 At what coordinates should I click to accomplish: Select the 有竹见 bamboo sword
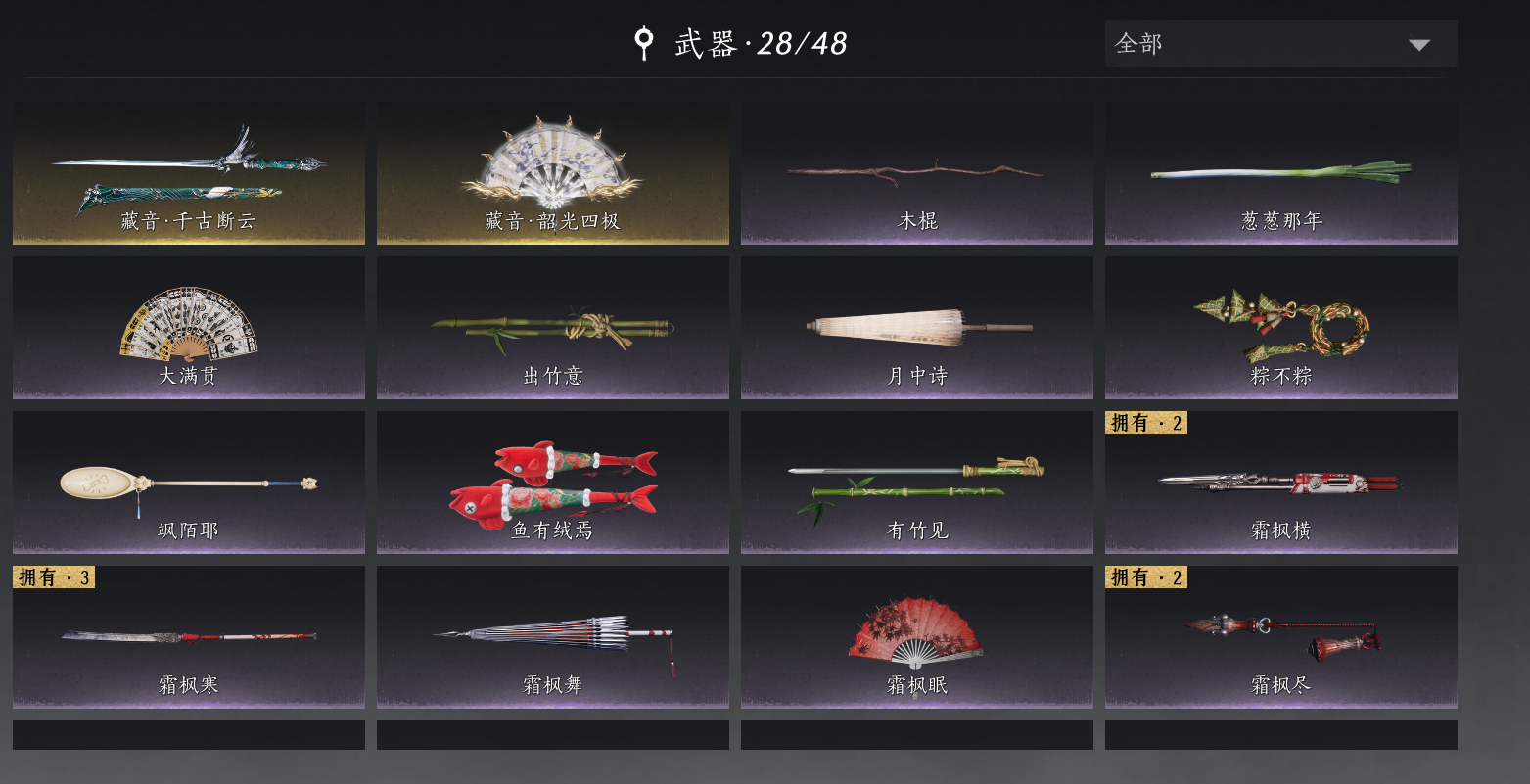917,483
